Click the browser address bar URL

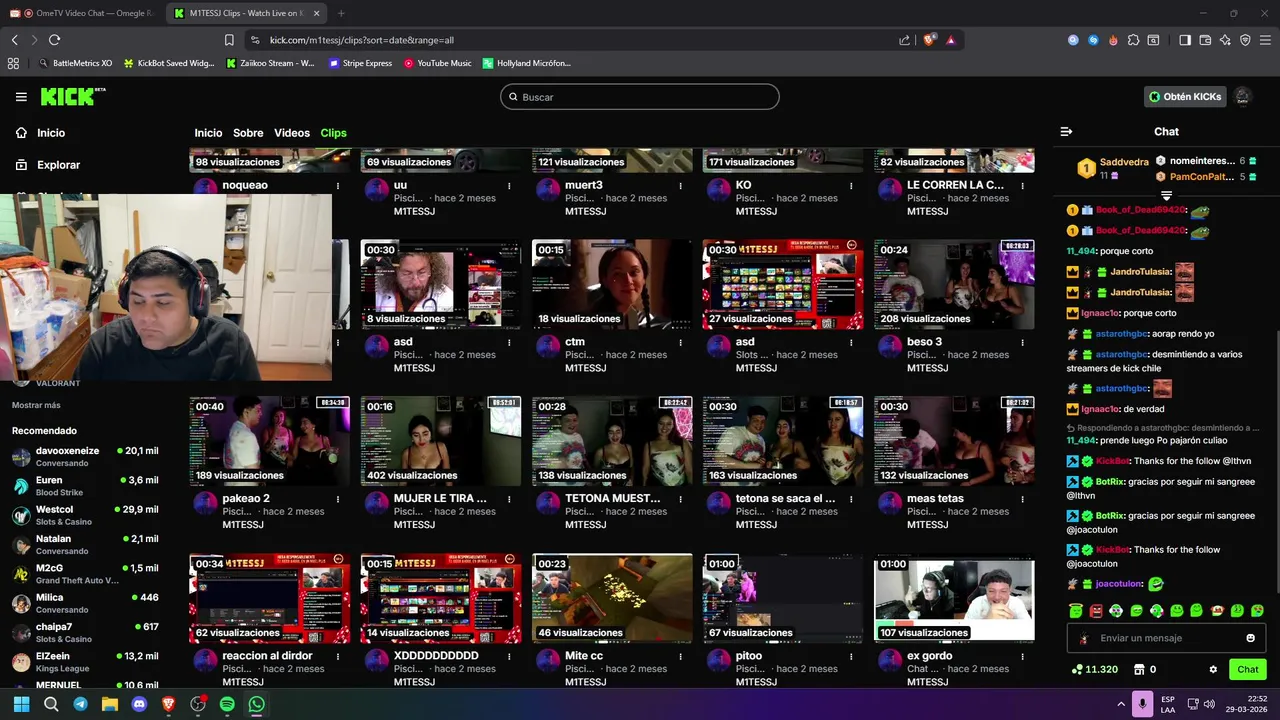pyautogui.click(x=361, y=40)
